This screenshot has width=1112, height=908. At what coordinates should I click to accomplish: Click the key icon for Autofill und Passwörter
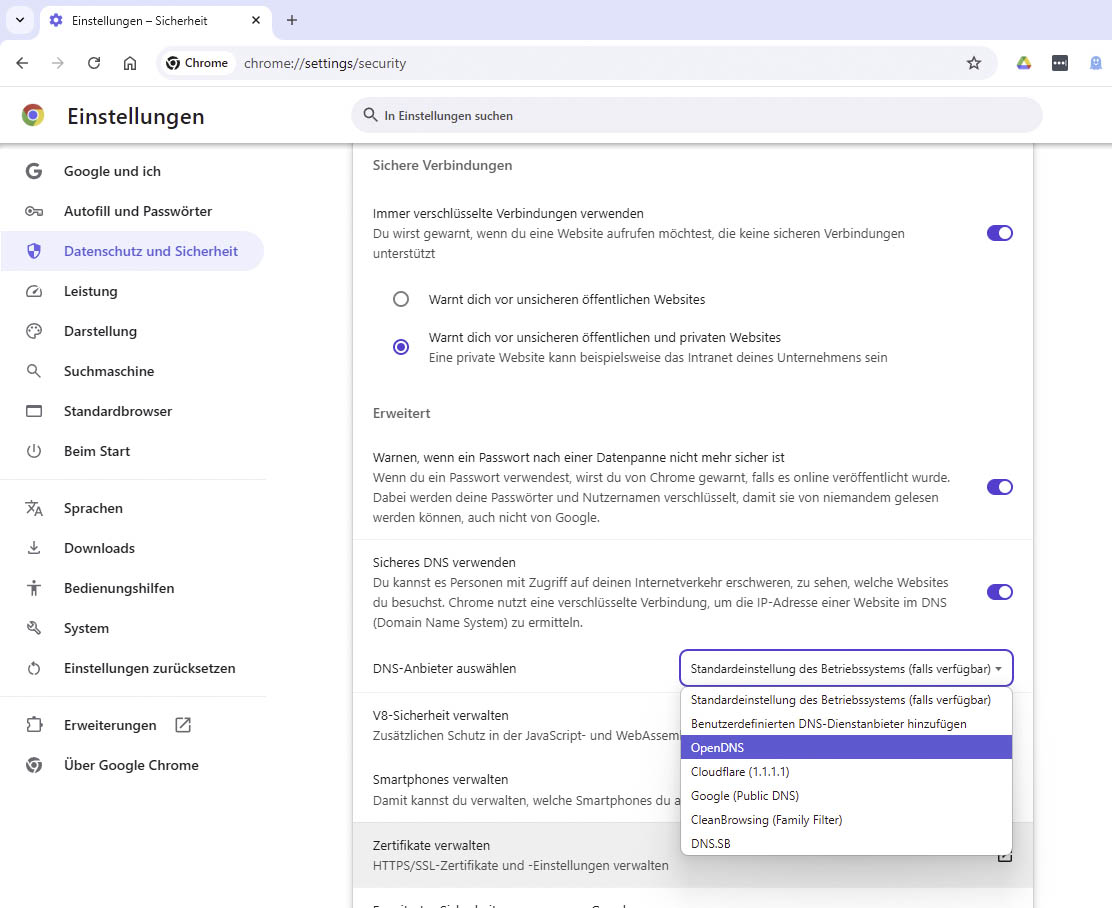34,211
